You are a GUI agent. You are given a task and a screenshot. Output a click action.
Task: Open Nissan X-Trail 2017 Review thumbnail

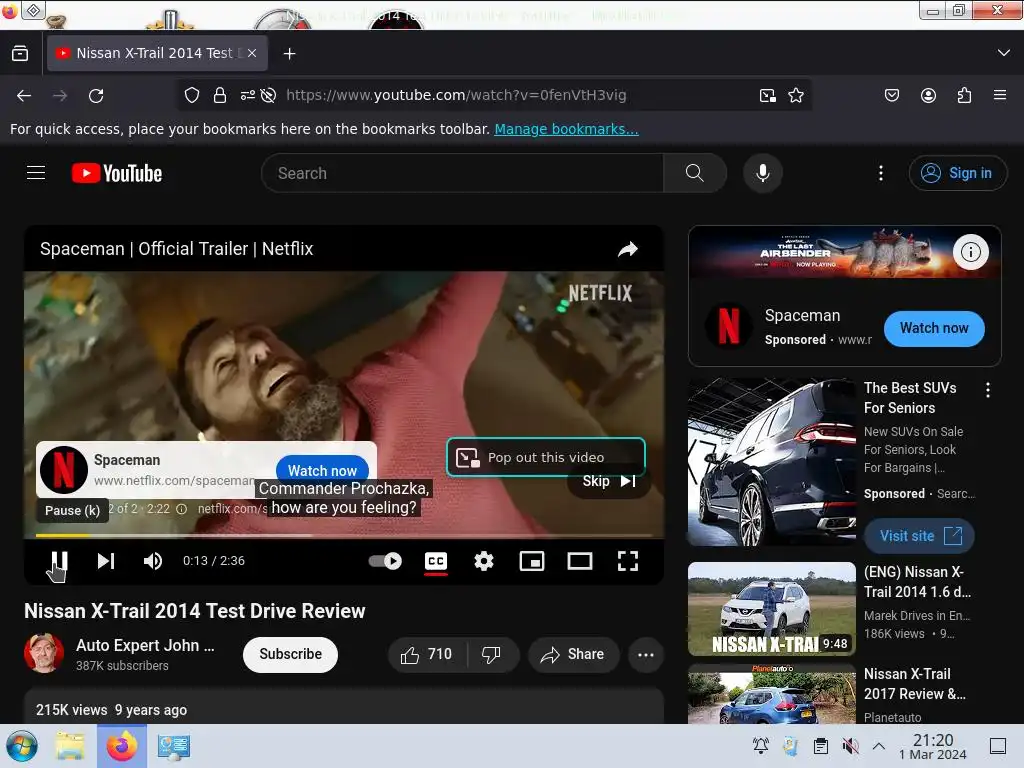pos(772,694)
